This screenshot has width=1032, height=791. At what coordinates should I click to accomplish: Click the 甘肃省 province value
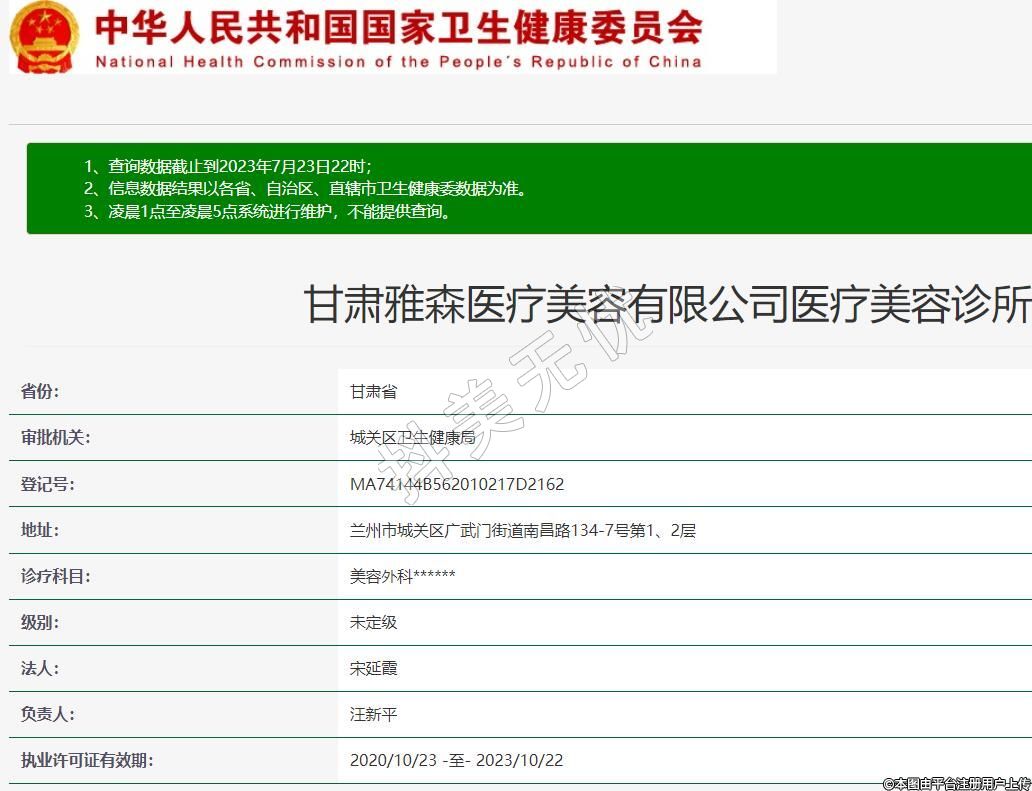[373, 391]
